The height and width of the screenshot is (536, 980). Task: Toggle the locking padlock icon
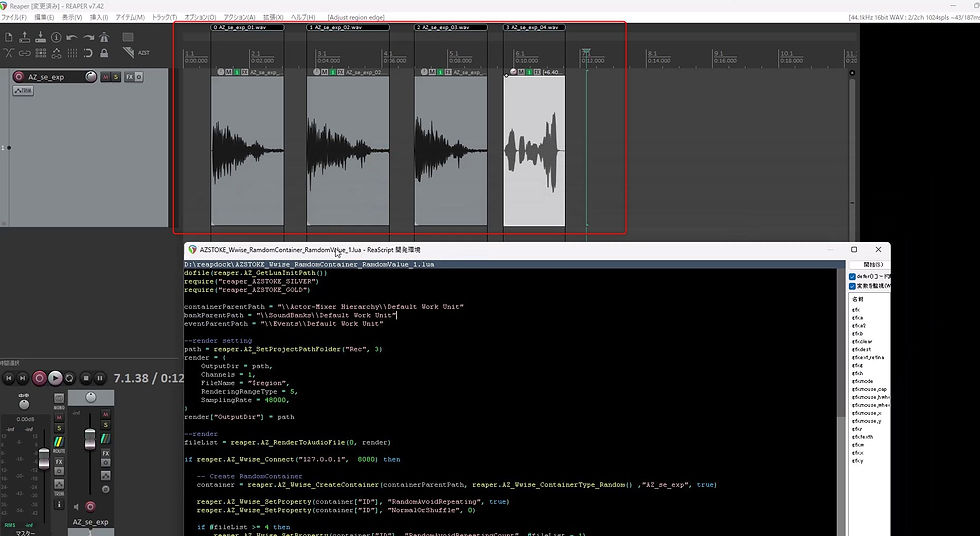point(104,53)
